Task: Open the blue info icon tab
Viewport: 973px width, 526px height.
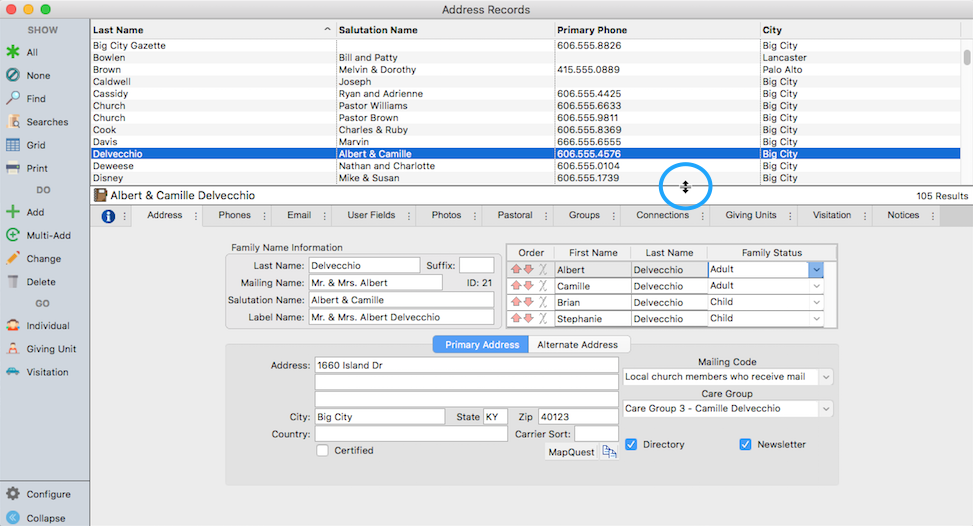Action: click(x=108, y=216)
